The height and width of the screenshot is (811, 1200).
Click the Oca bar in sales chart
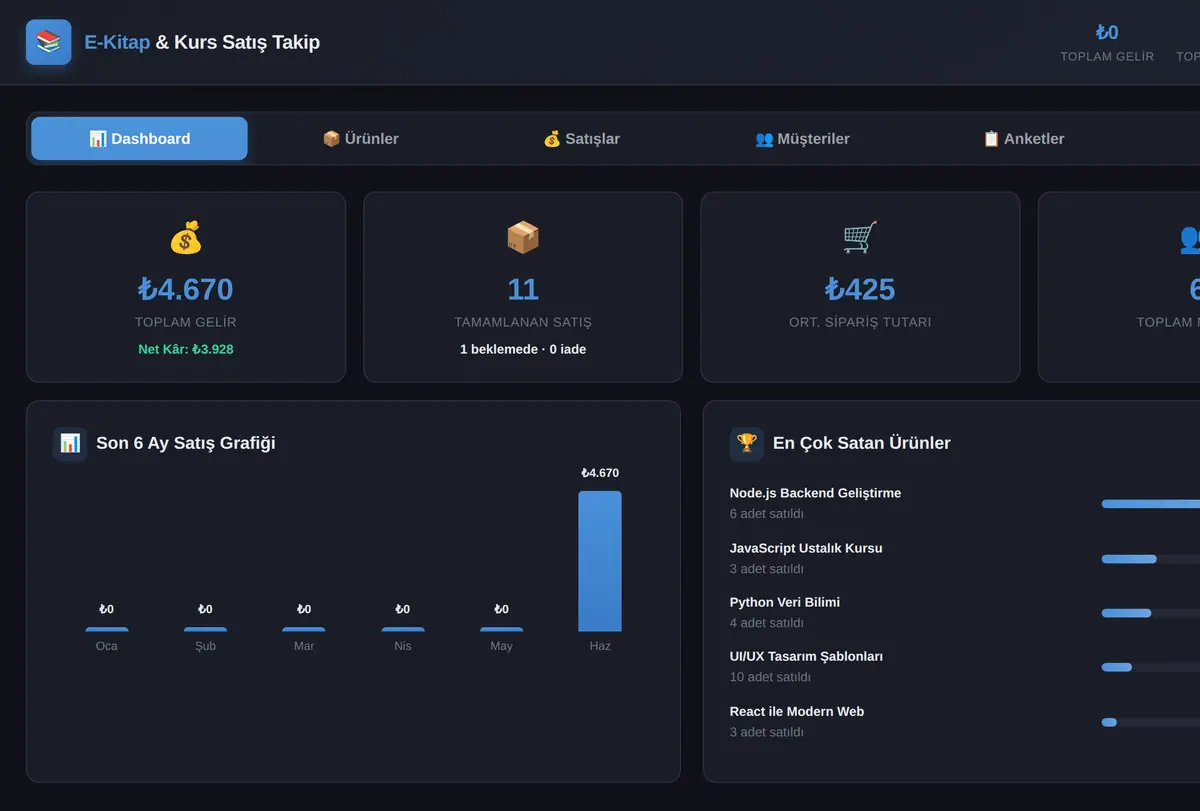pyautogui.click(x=107, y=629)
